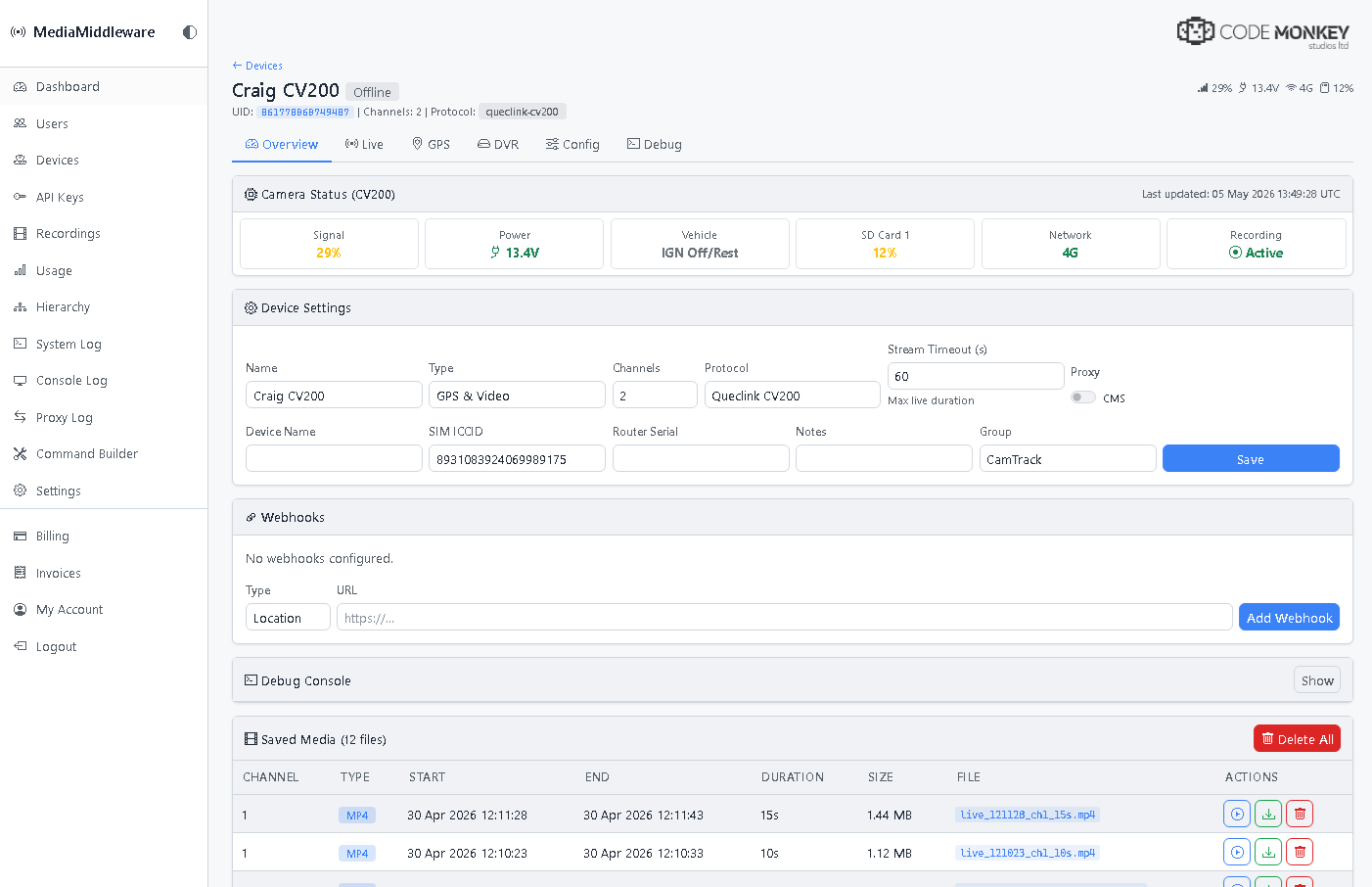Delete the live_121023_ch1_10s.mp4 file
Image resolution: width=1372 pixels, height=887 pixels.
1300,852
